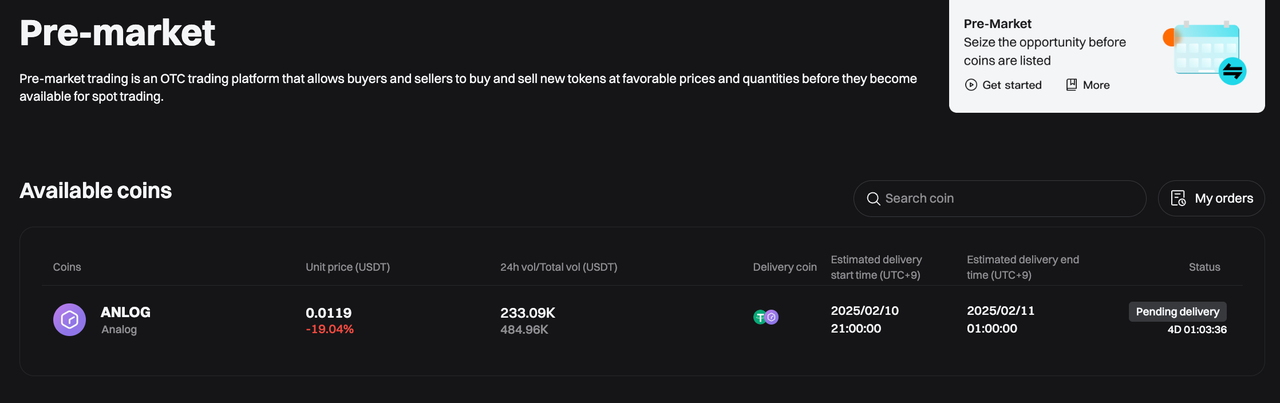Click the ANLOG purple coin logo
Screen dimensions: 1280x403
(x=70, y=320)
